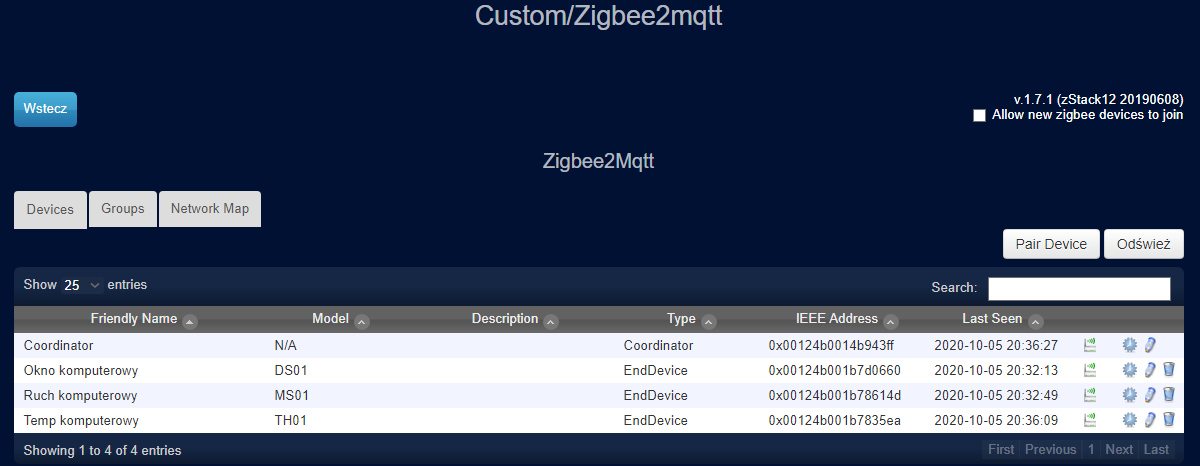1200x466 pixels.
Task: Click Showing 1 to 4 of 4 entries
Action: [x=102, y=451]
